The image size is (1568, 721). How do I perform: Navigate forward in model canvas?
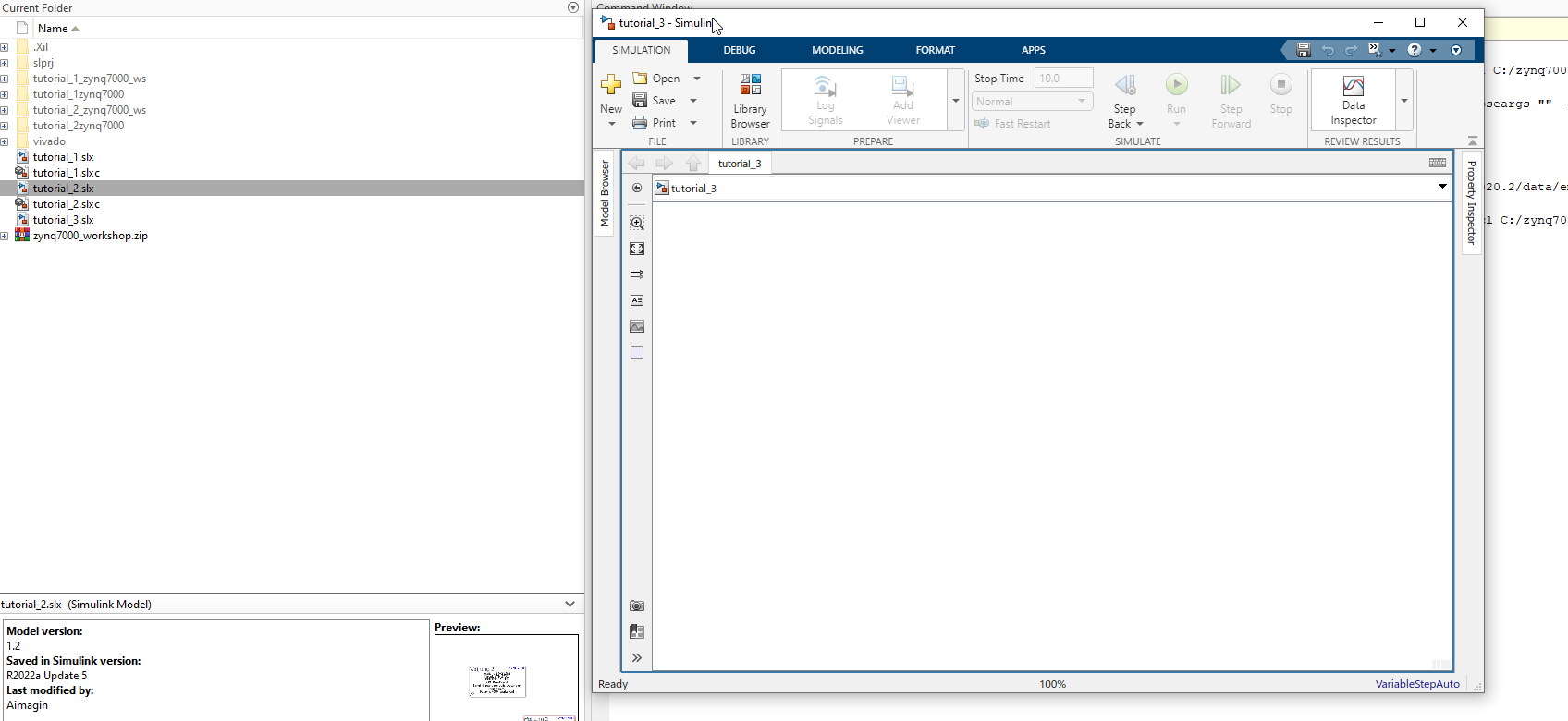tap(664, 164)
